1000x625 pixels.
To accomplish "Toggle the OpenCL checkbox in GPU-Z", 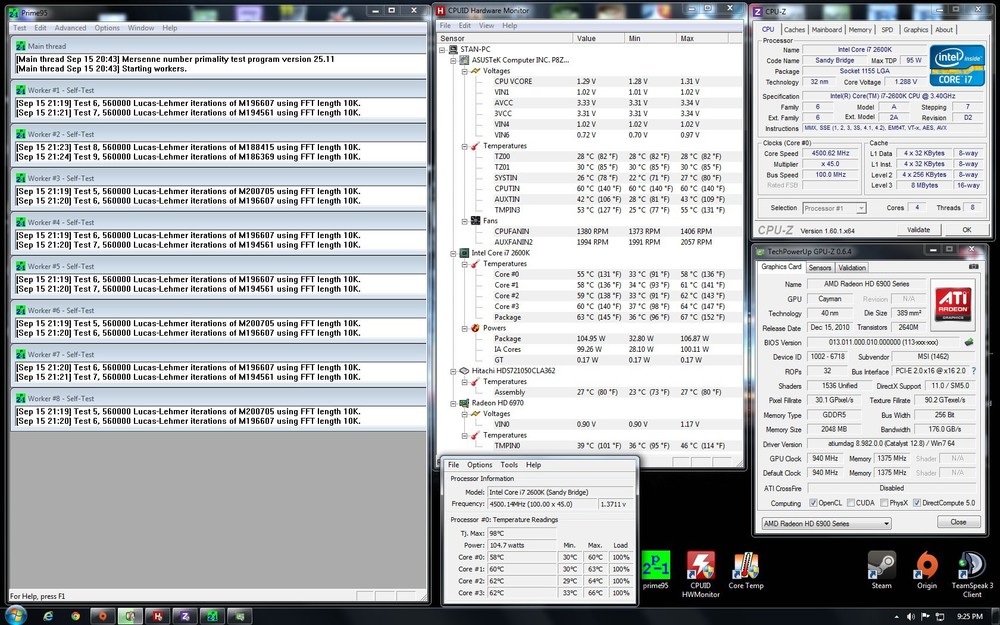I will tap(811, 503).
